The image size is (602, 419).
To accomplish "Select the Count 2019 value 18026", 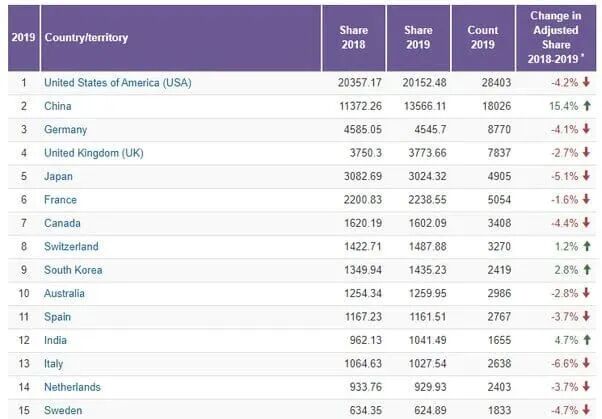I will pyautogui.click(x=497, y=106).
